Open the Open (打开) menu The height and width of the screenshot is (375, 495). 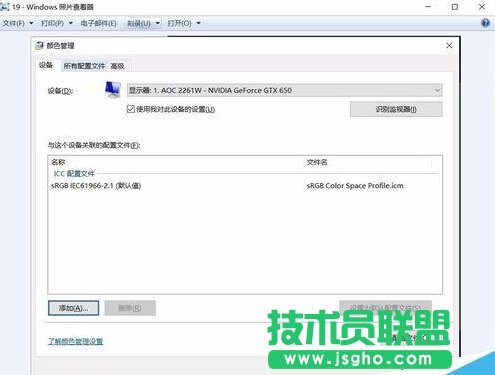click(184, 23)
